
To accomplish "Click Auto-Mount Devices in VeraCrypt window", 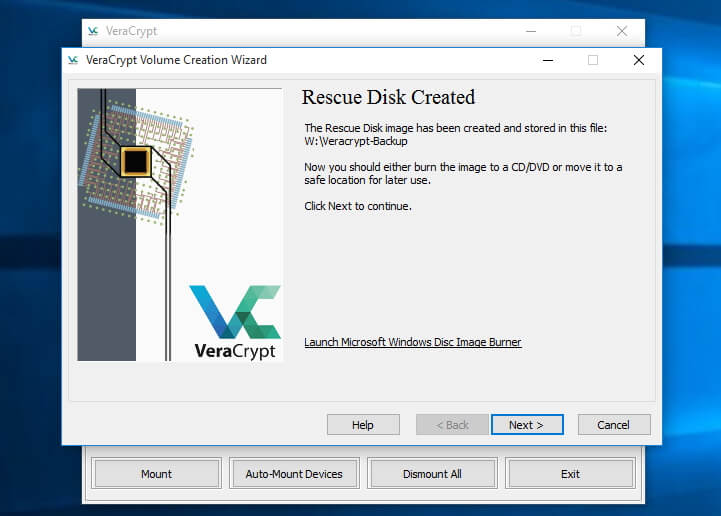I will (294, 474).
